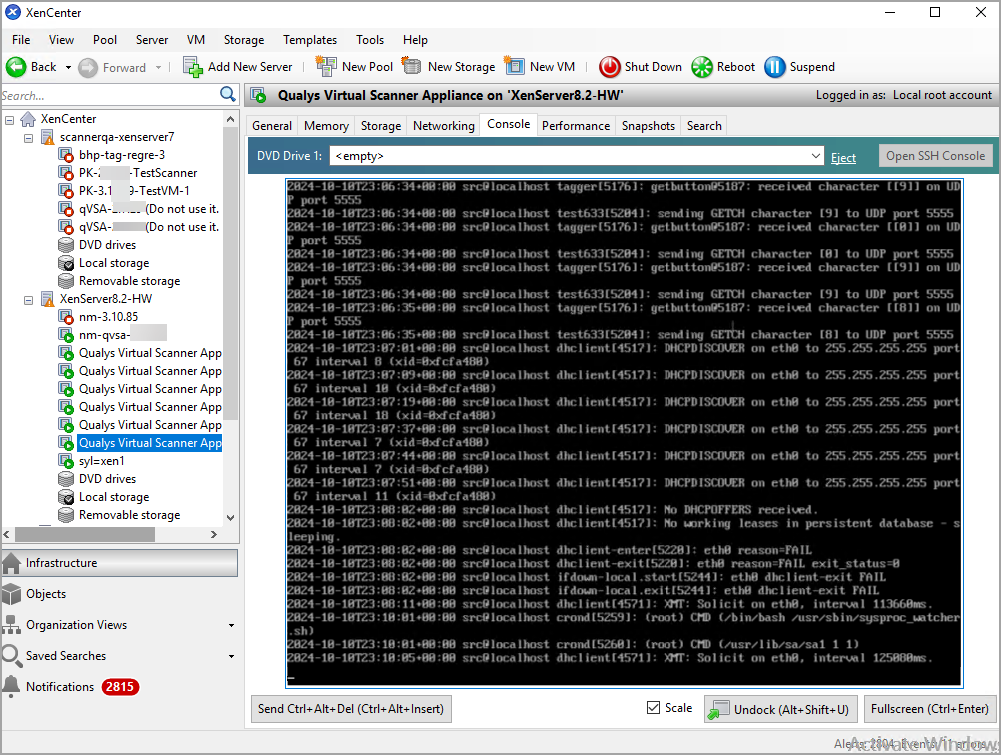
Task: Select the highlighted Qualys Virtual Scanner App item
Action: click(x=150, y=443)
